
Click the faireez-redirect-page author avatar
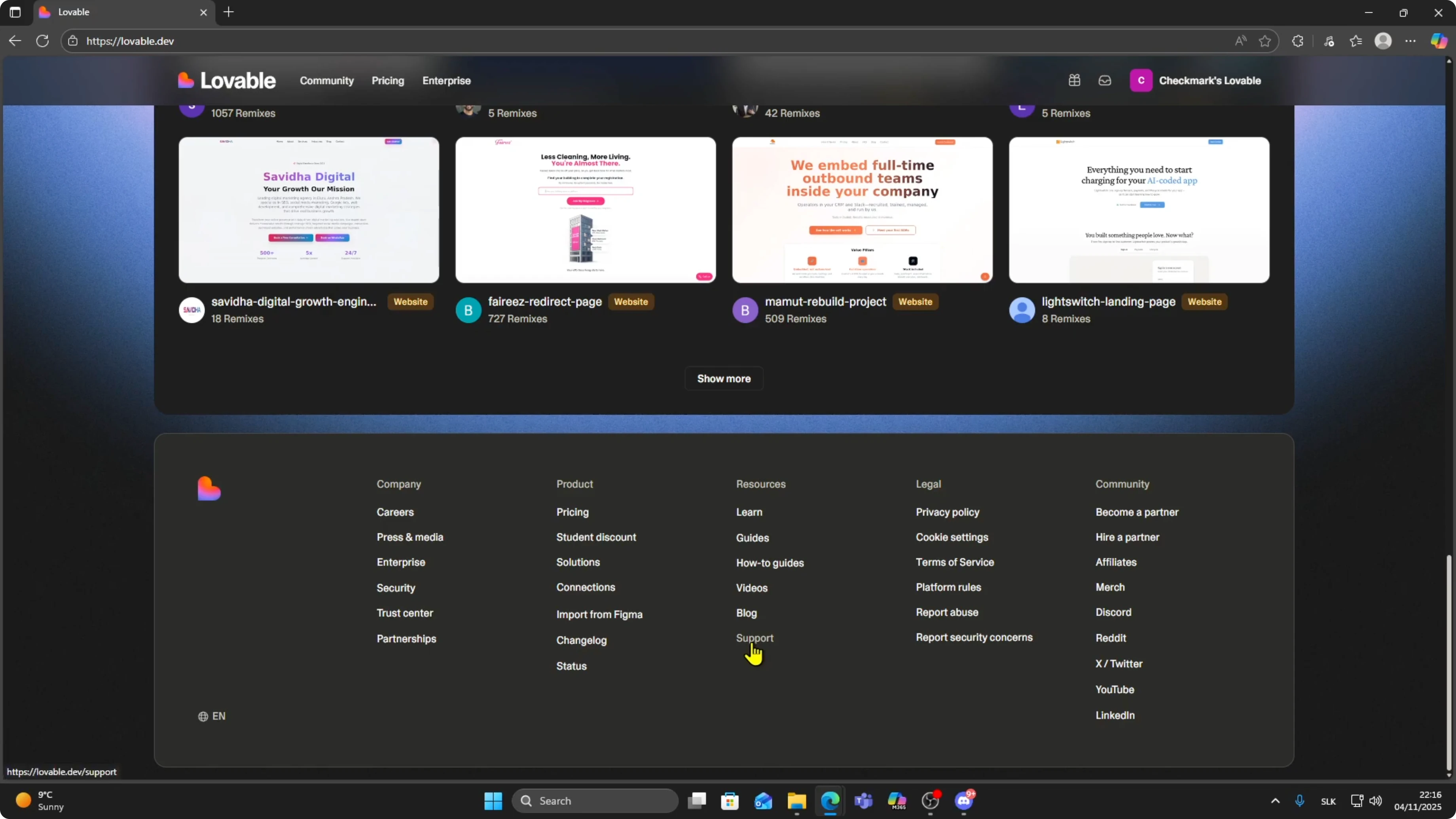(468, 310)
